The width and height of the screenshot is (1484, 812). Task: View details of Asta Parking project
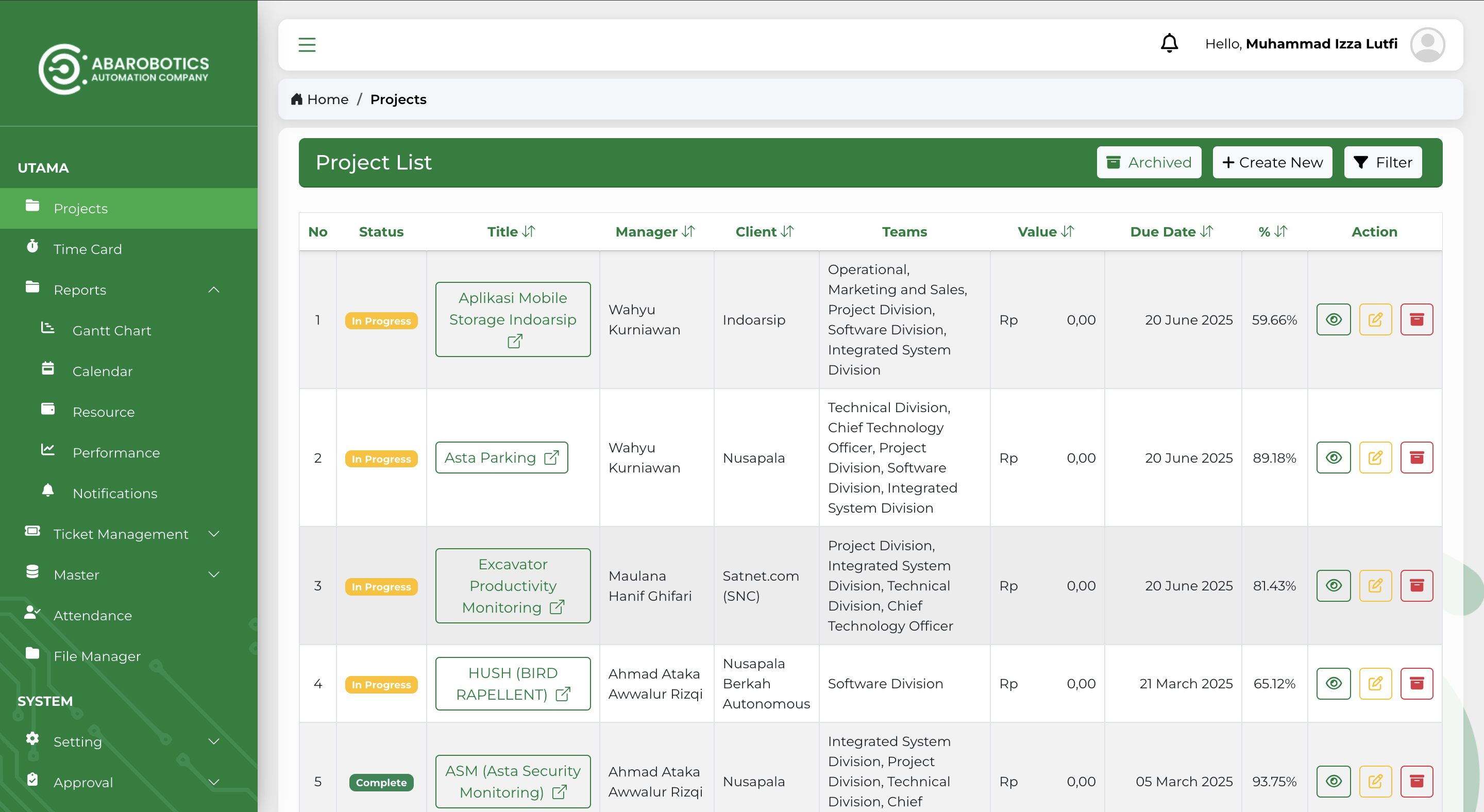tap(1333, 458)
